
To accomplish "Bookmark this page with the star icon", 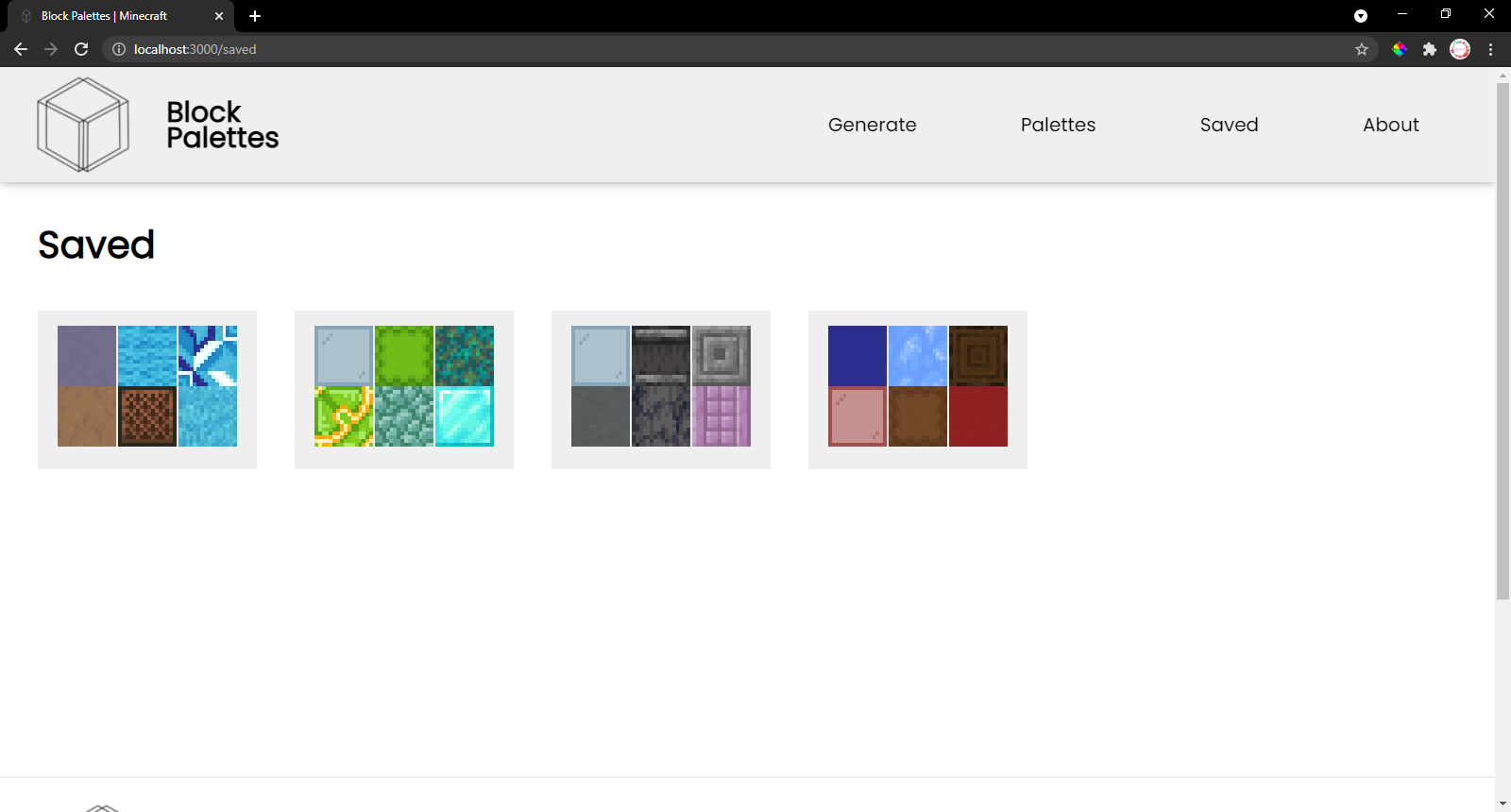I will (1362, 49).
